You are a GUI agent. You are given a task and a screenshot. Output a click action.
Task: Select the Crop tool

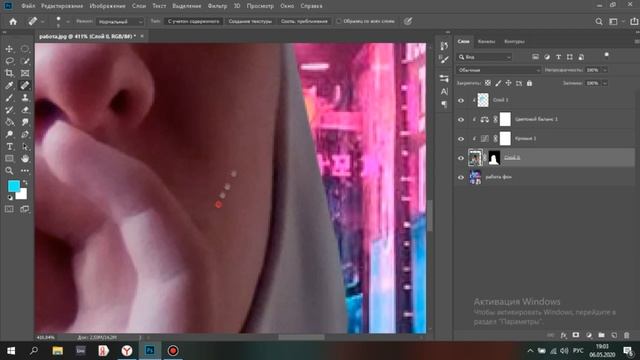[x=9, y=73]
